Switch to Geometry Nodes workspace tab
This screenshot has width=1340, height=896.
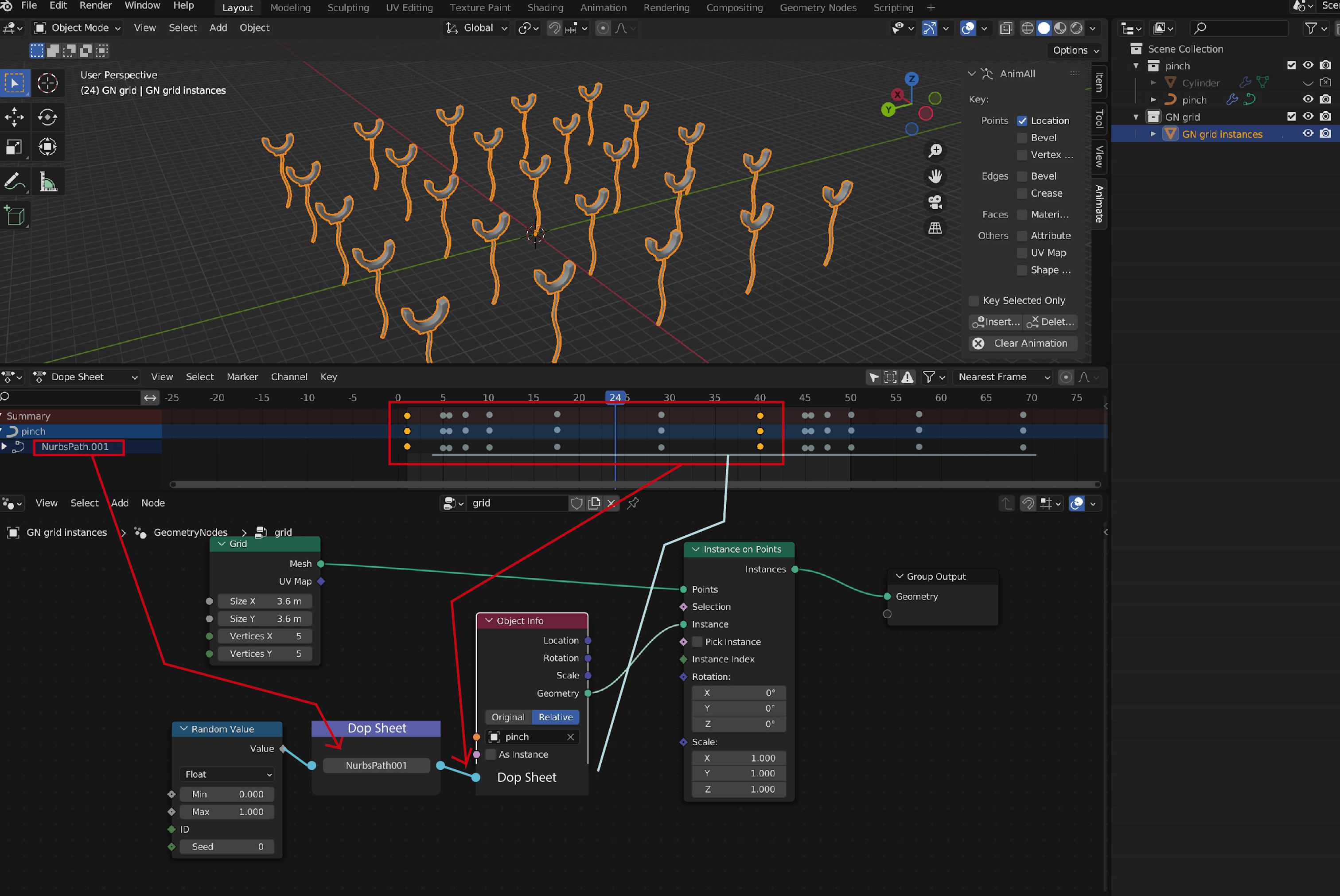click(818, 8)
